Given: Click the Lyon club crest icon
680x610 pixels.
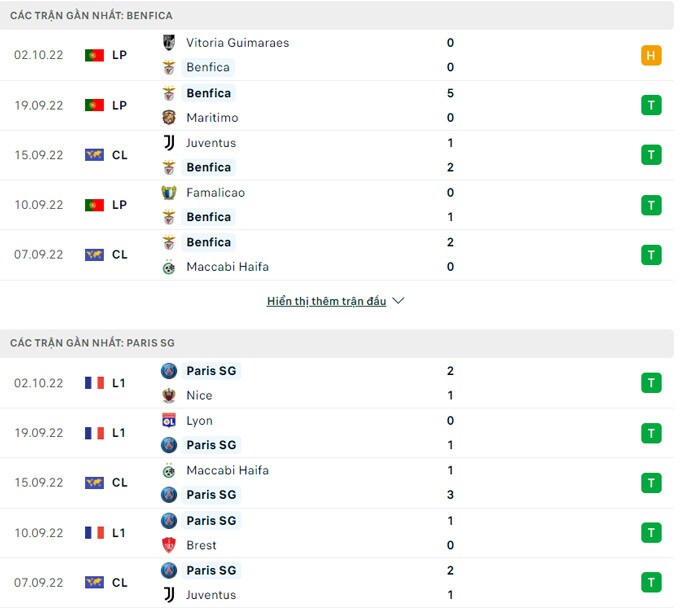Looking at the screenshot, I should [x=169, y=421].
